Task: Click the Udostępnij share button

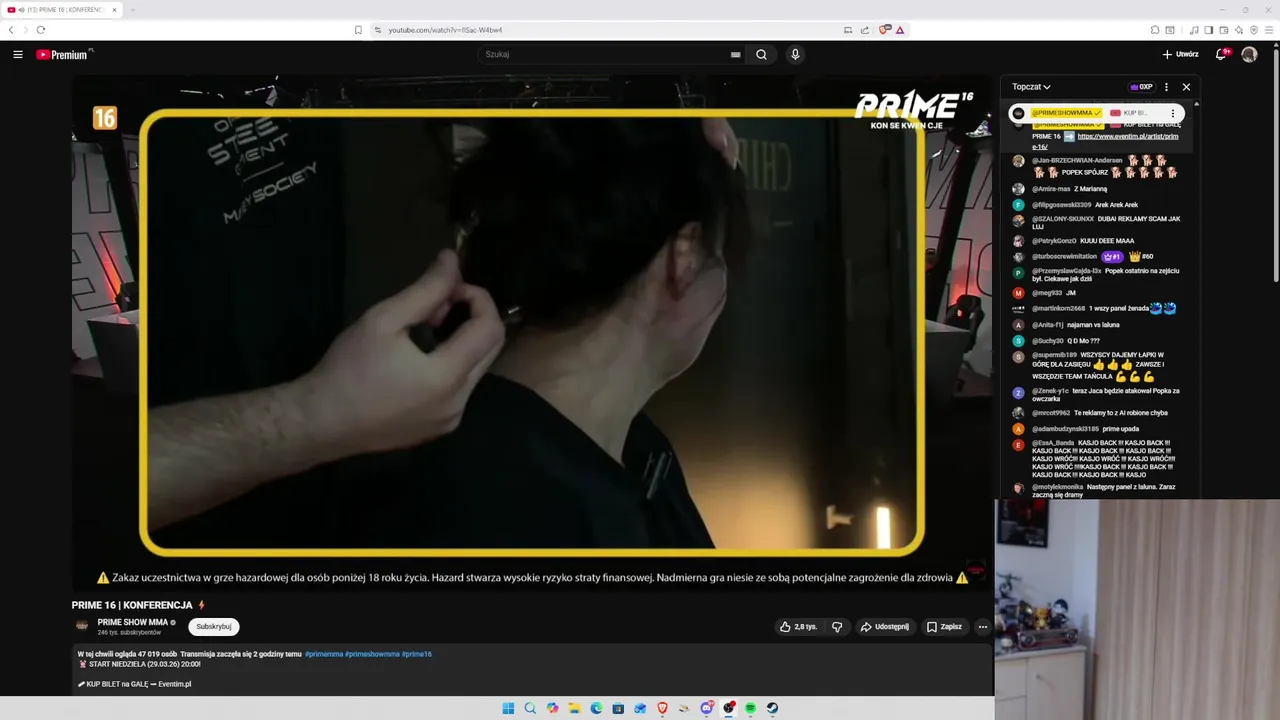Action: coord(884,627)
